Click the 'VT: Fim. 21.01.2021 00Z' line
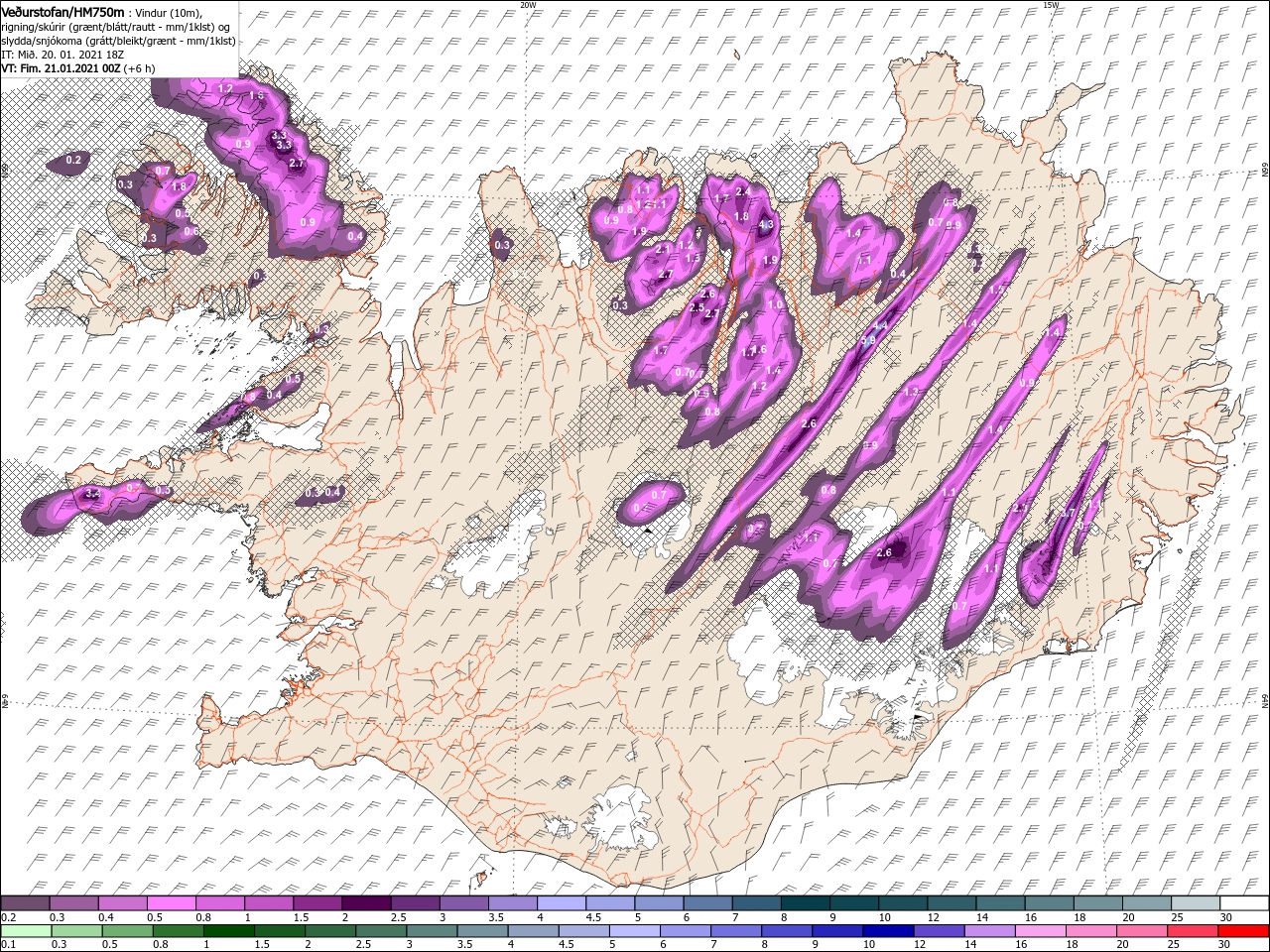This screenshot has height=952, width=1270. [62, 68]
